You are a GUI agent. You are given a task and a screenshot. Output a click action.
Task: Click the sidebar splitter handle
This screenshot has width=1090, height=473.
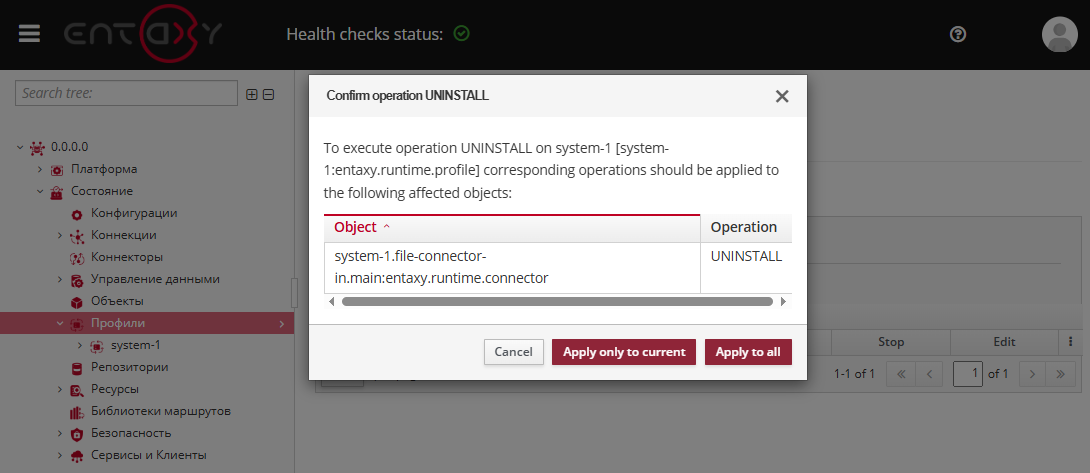294,292
